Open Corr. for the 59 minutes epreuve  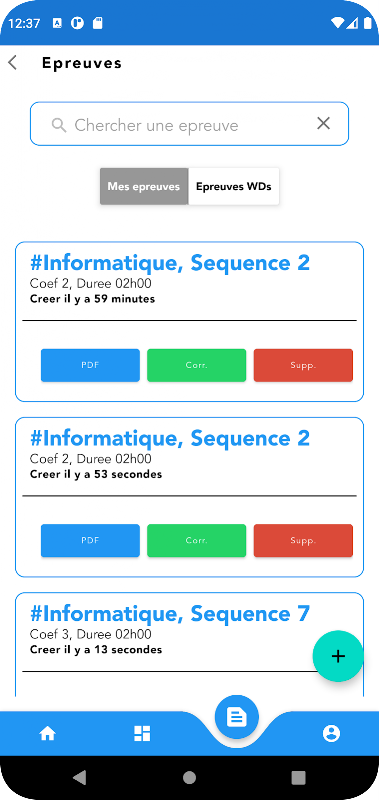coord(196,365)
